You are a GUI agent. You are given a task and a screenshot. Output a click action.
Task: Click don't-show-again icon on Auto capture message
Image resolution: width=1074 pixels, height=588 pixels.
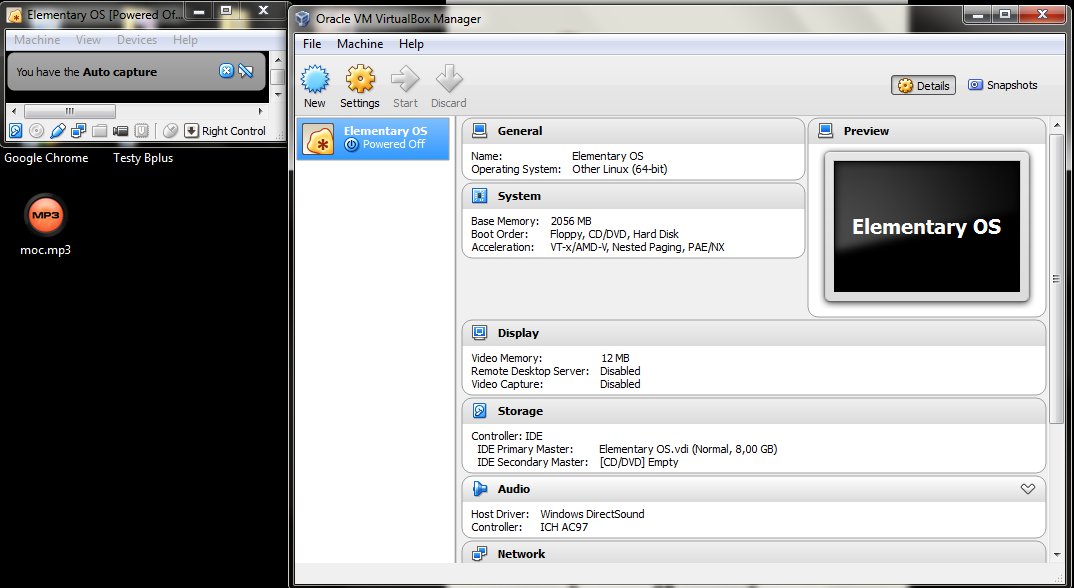coord(246,71)
